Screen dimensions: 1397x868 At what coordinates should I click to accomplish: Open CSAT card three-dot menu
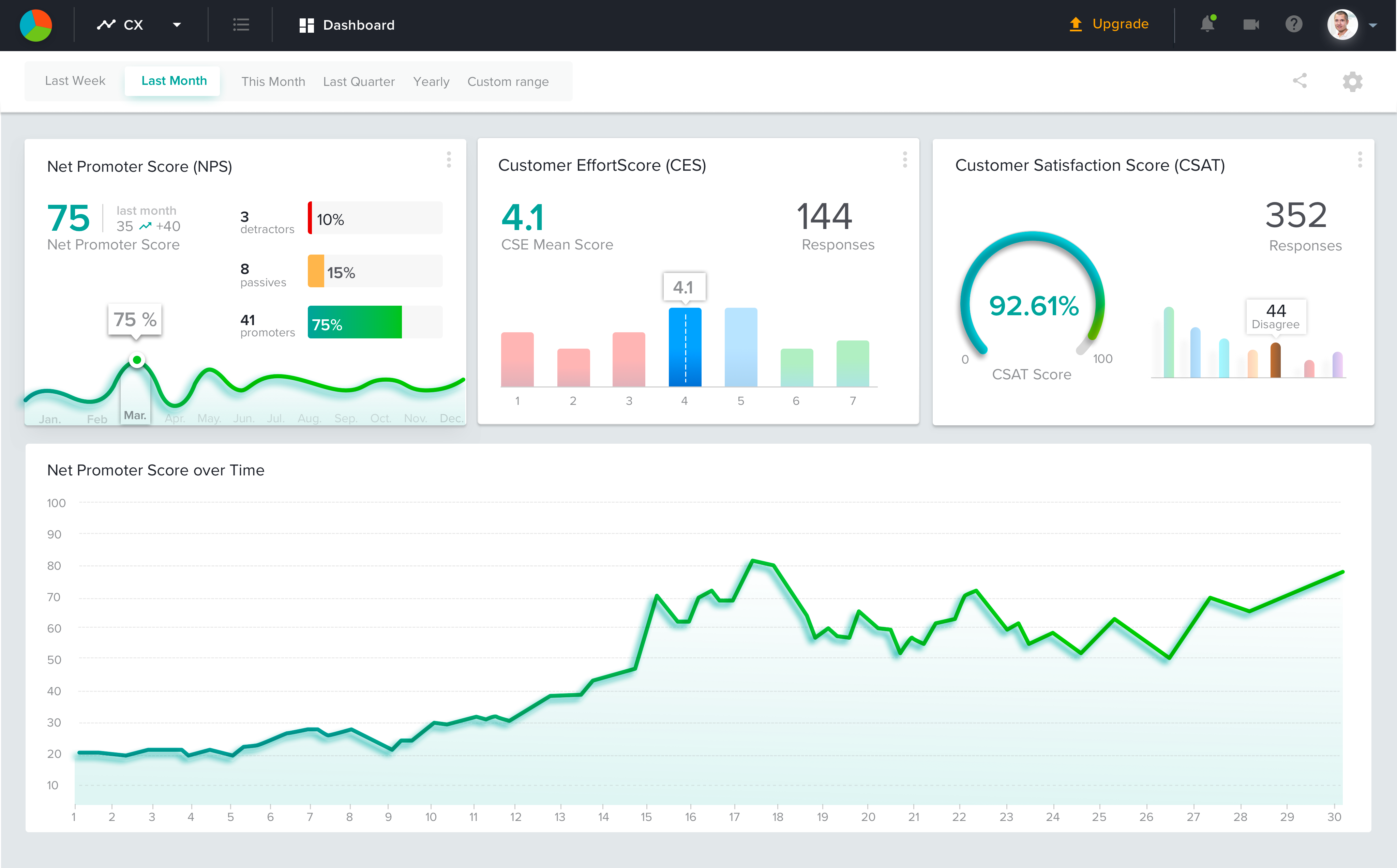(x=1360, y=159)
